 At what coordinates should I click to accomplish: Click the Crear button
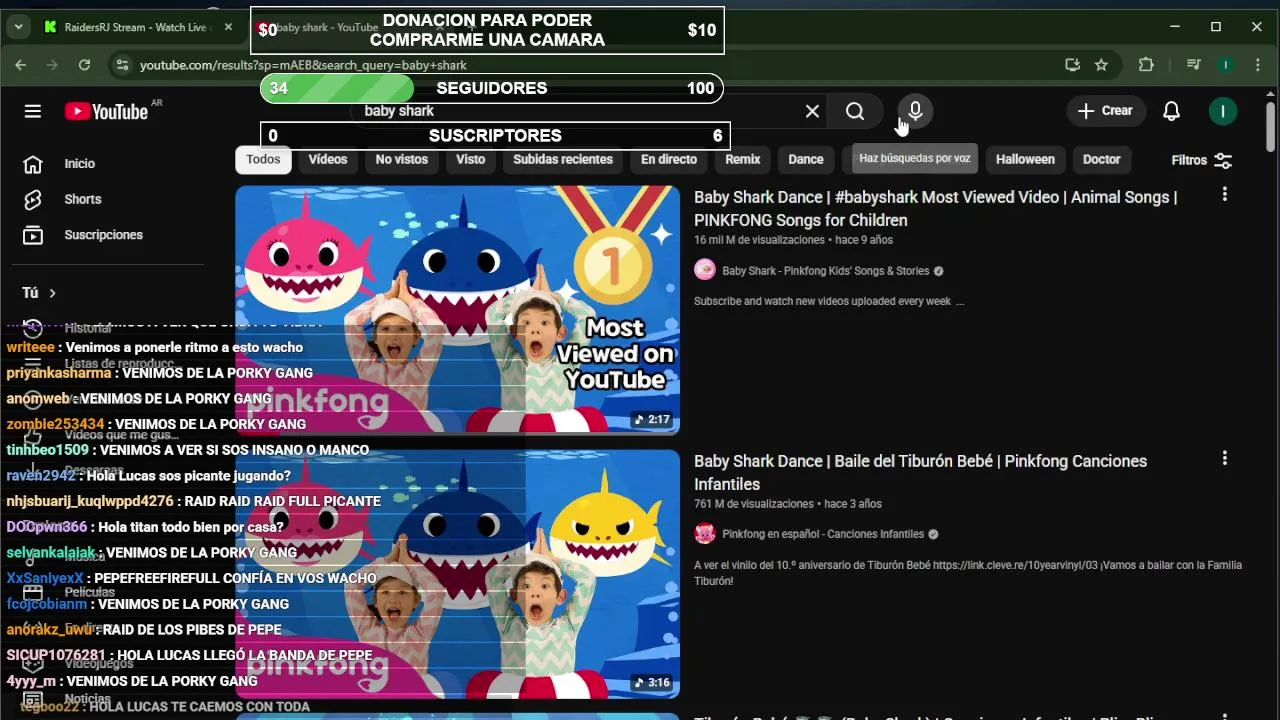coord(1105,111)
